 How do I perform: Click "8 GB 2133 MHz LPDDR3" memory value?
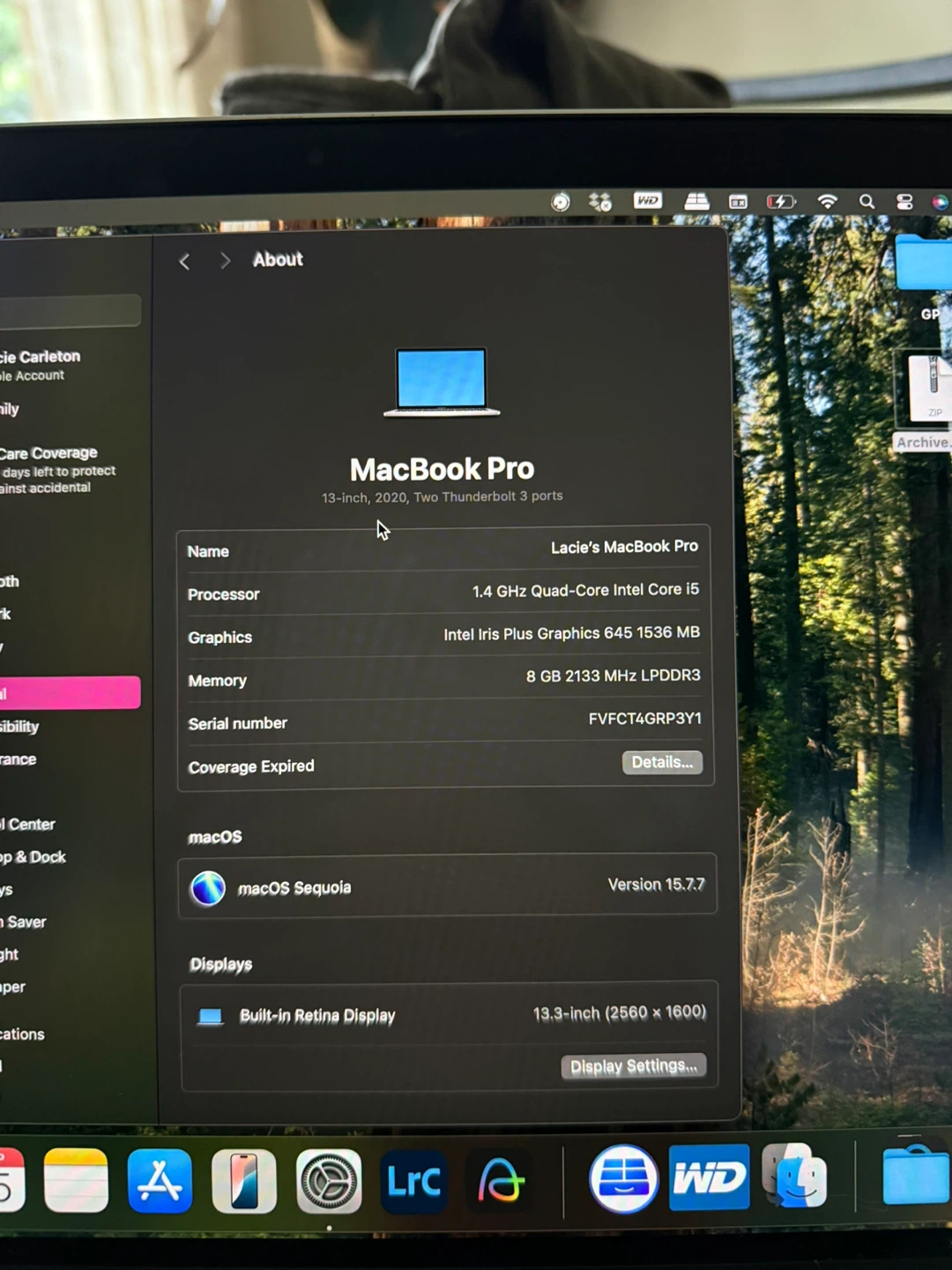[x=614, y=676]
